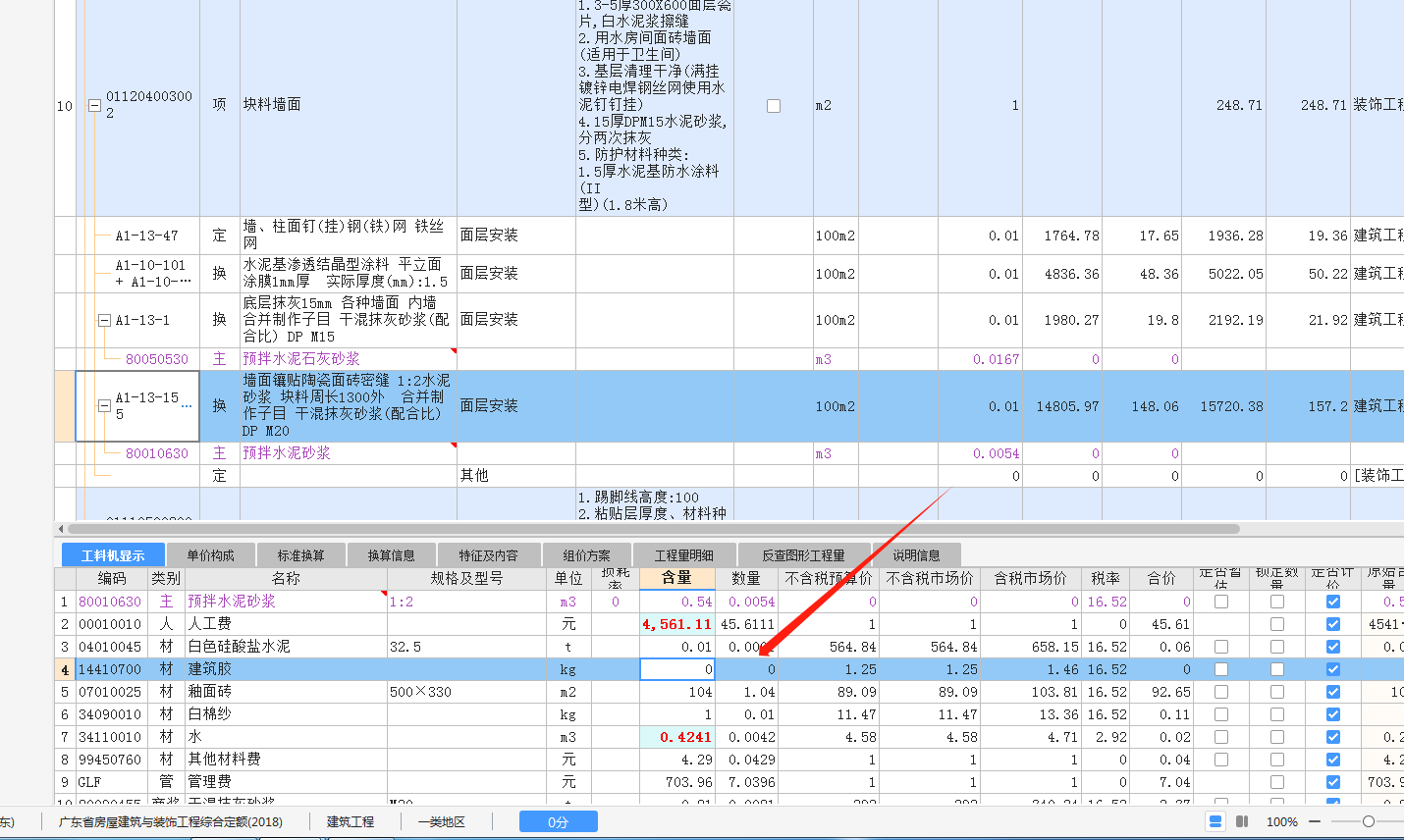
Task: Open the 换算信息 tab
Action: point(392,555)
